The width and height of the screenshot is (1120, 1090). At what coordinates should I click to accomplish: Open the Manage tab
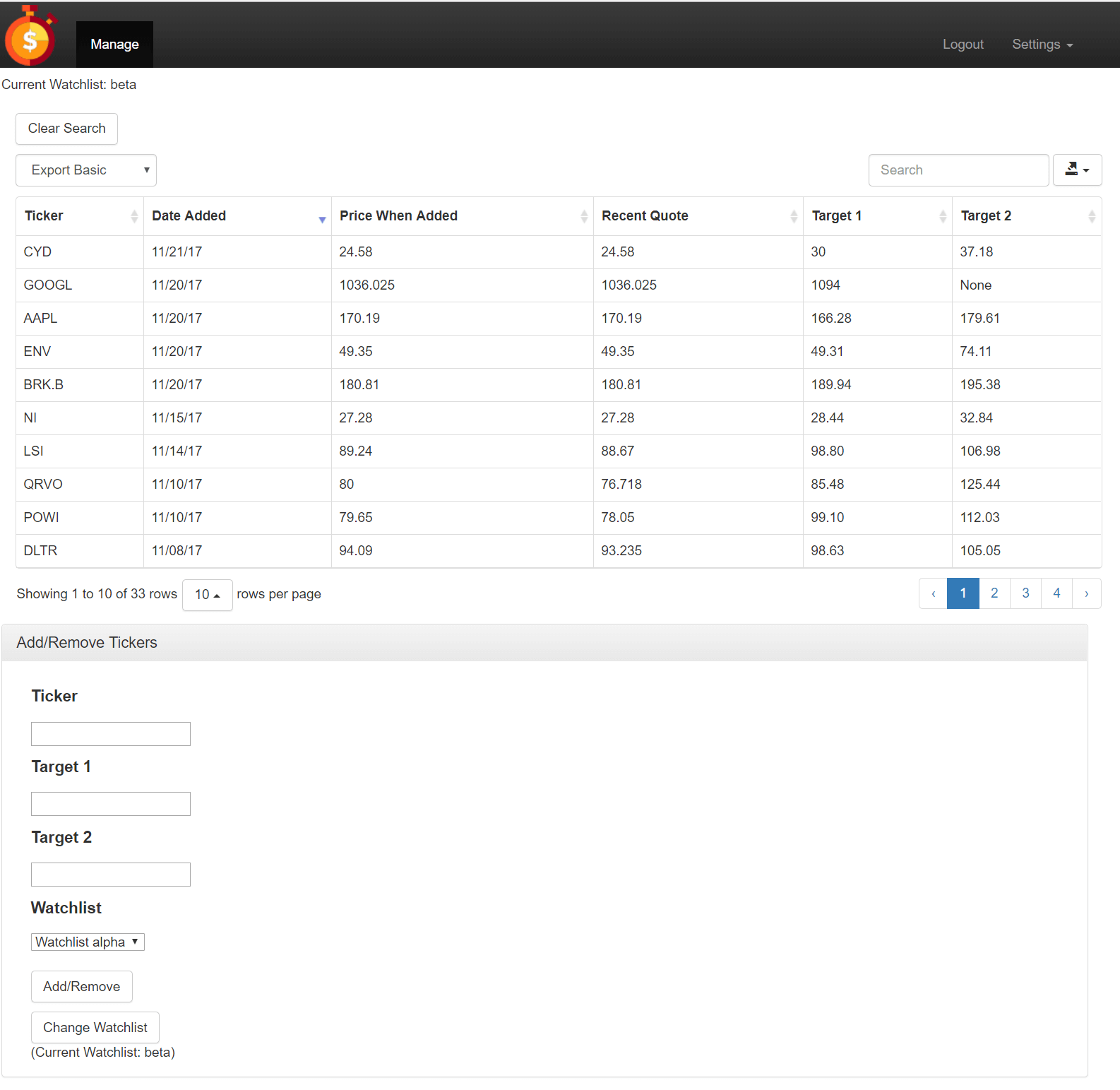tap(114, 45)
